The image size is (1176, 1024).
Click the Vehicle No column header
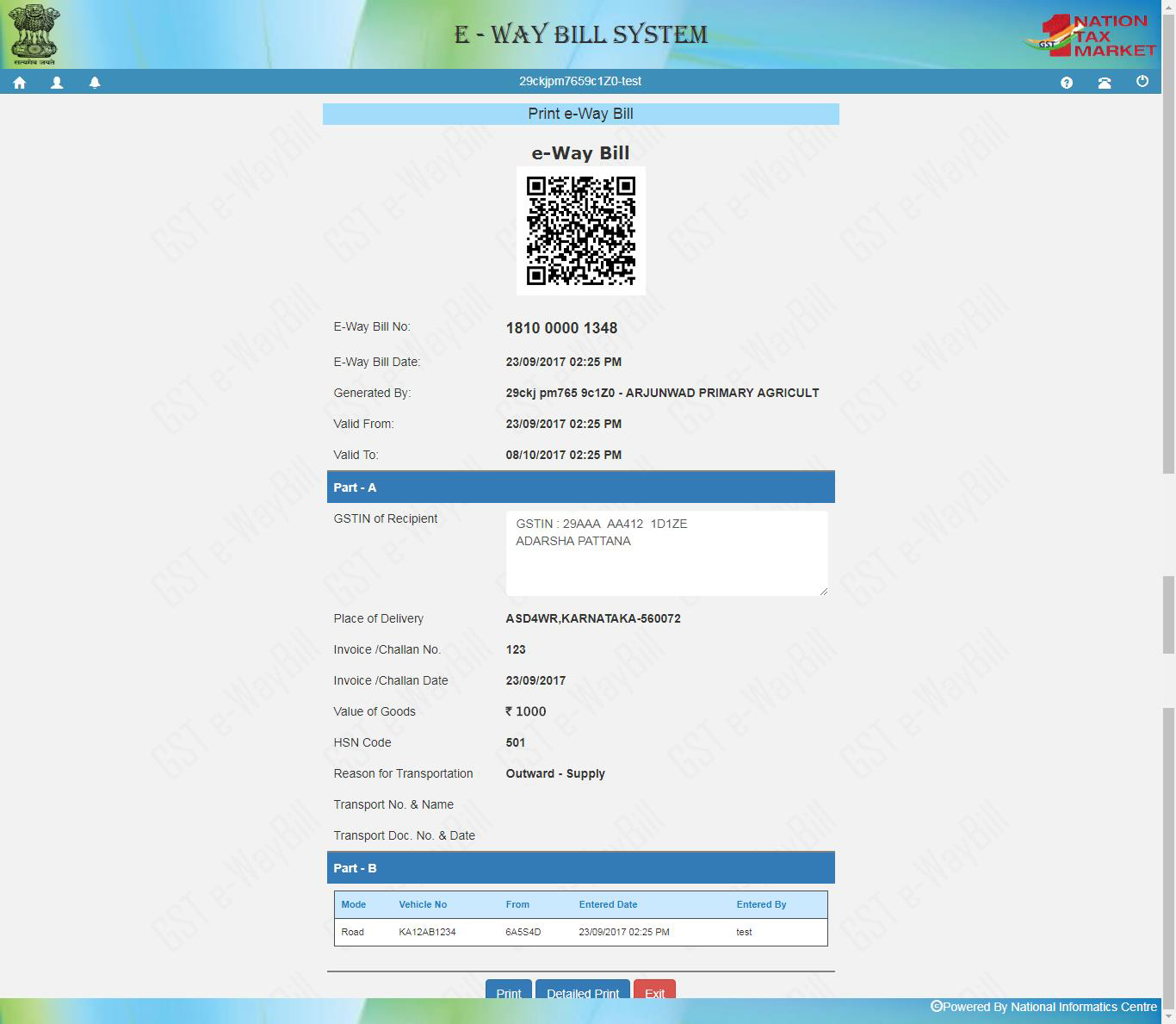423,904
